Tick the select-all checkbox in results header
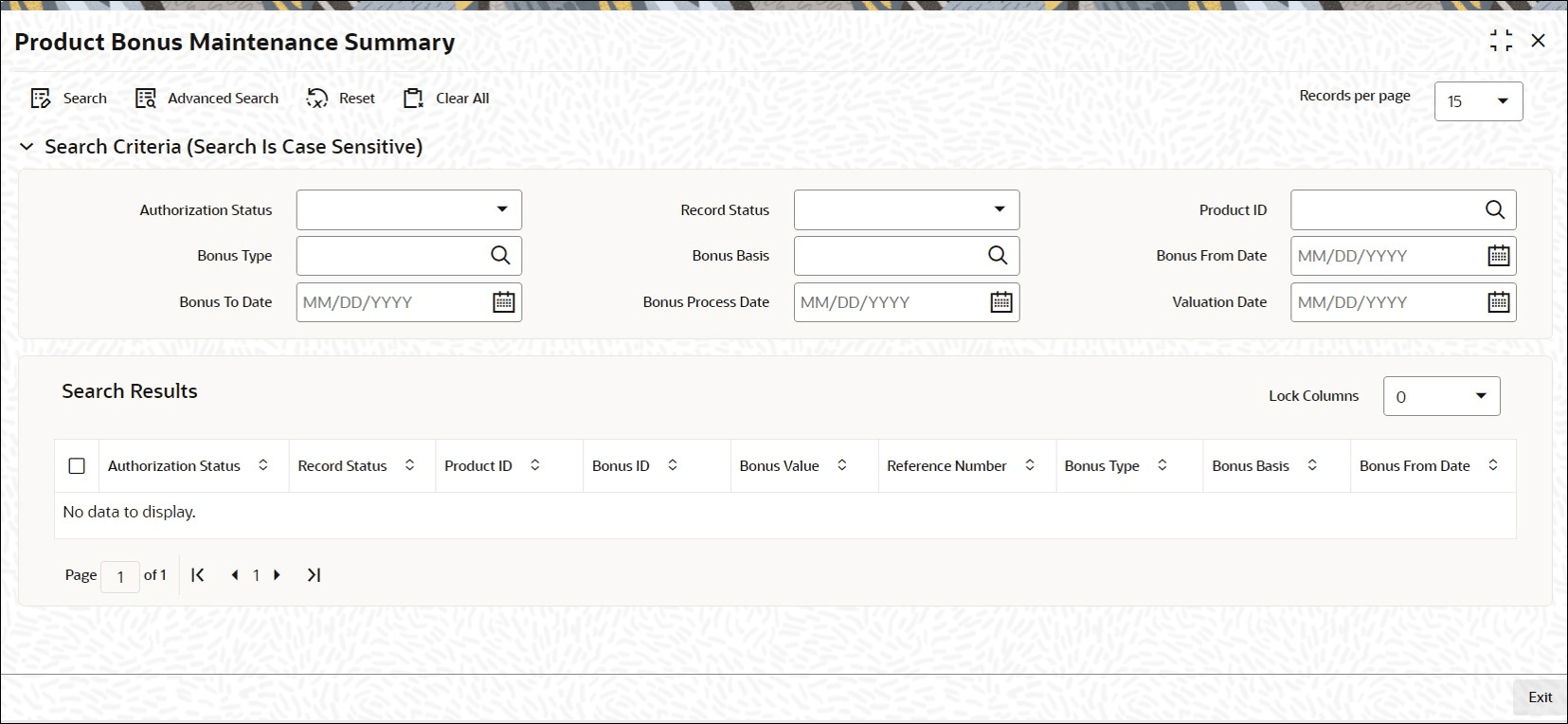 pyautogui.click(x=77, y=466)
